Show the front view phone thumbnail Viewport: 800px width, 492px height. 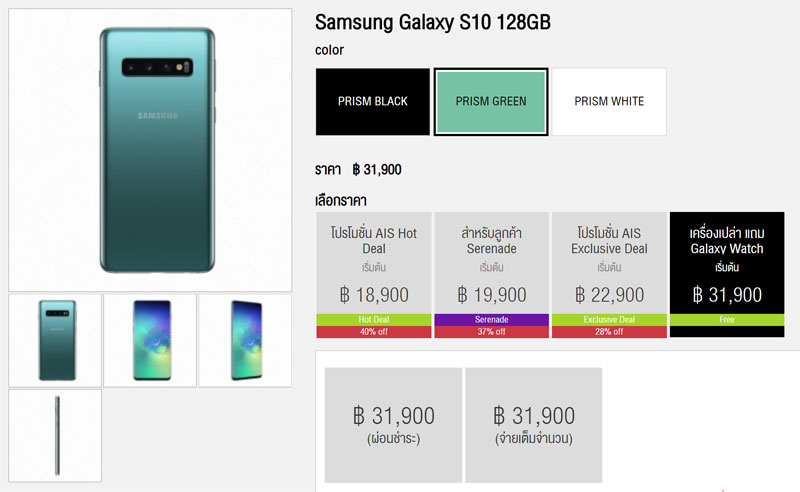point(150,340)
